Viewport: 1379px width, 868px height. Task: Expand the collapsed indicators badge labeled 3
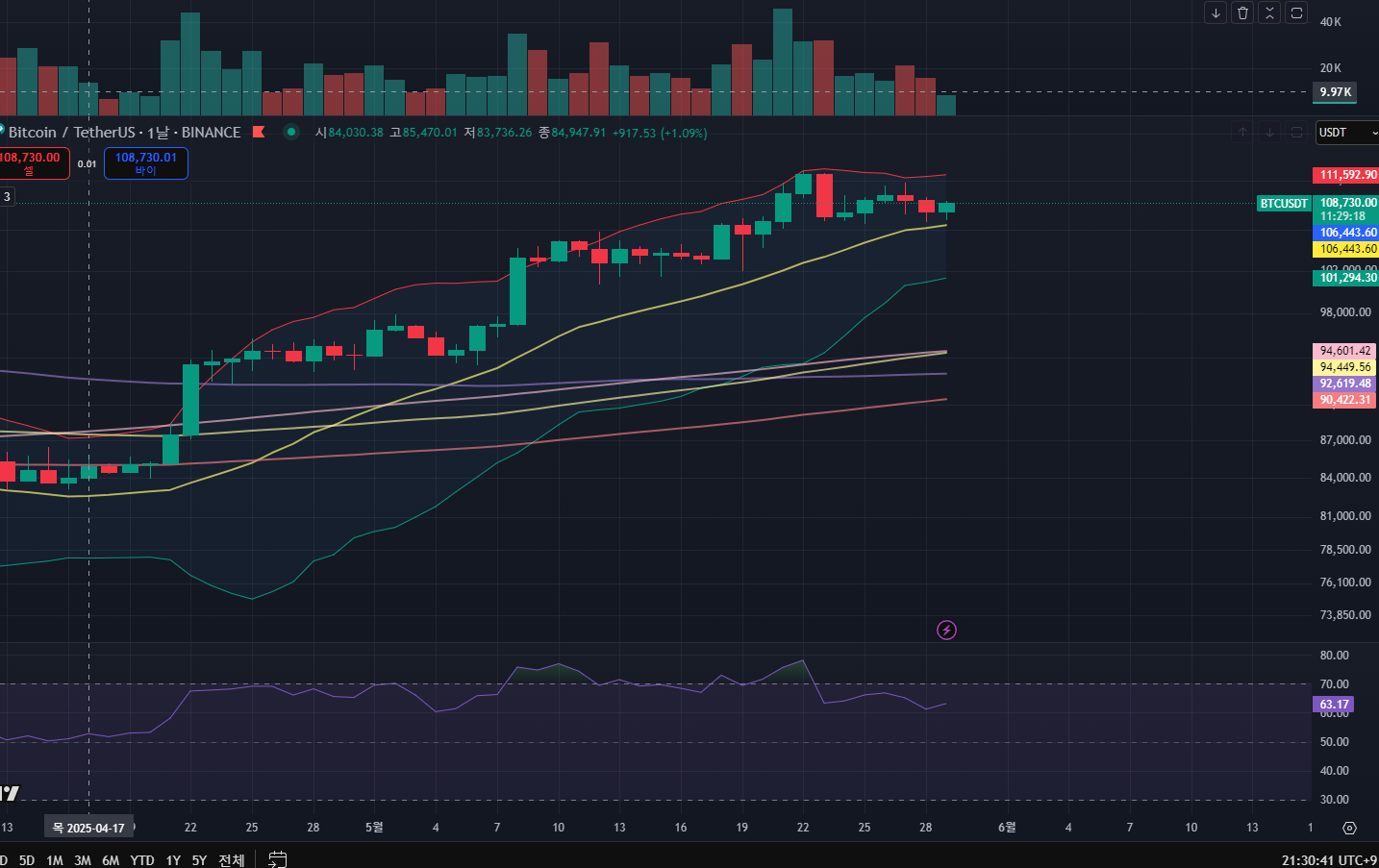[7, 196]
